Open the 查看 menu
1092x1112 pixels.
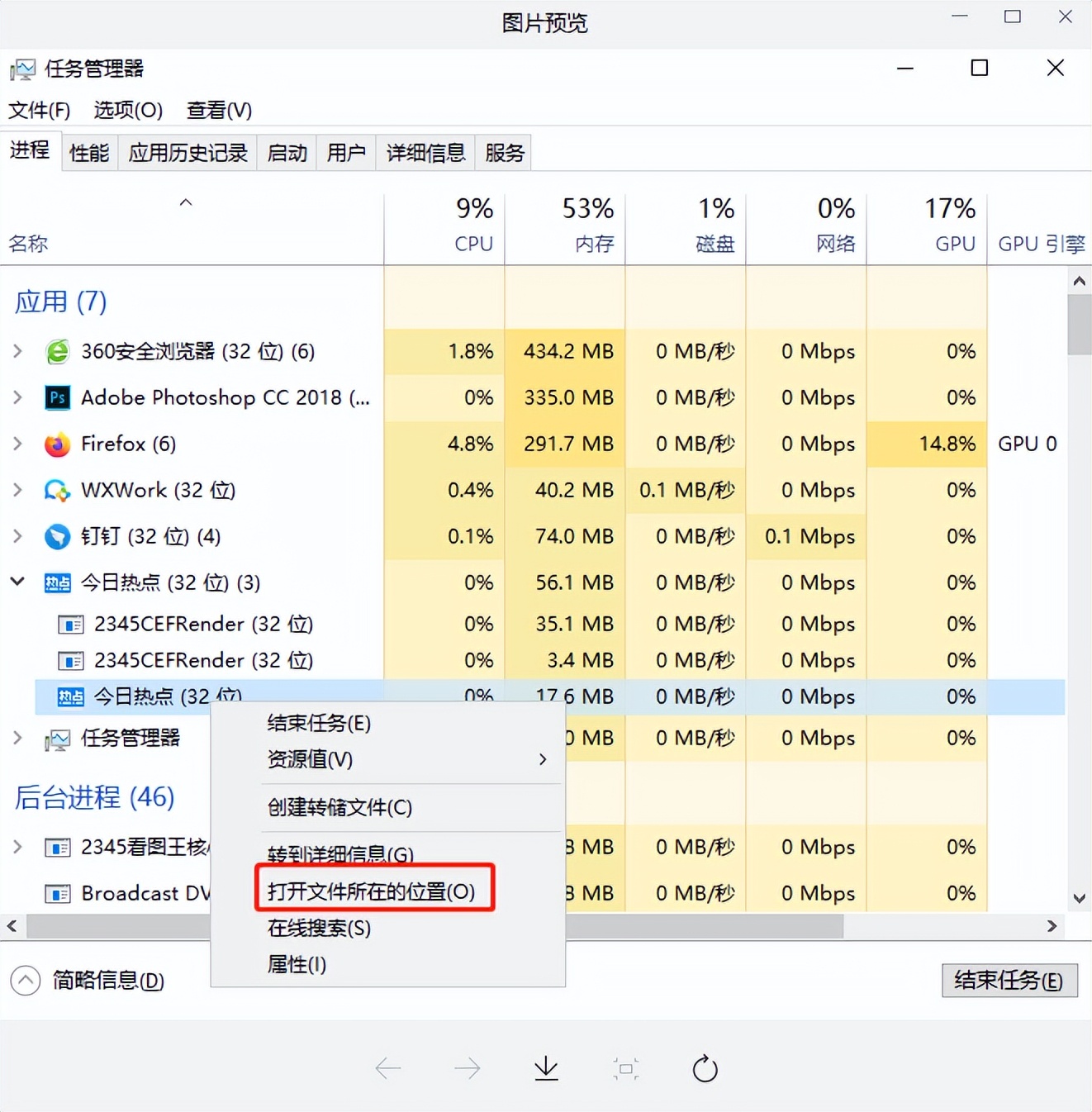(x=219, y=110)
